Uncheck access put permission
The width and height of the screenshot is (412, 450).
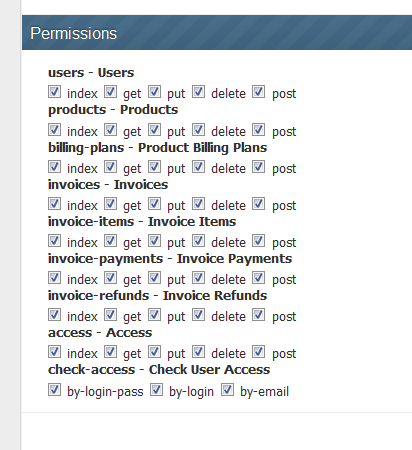coord(154,352)
